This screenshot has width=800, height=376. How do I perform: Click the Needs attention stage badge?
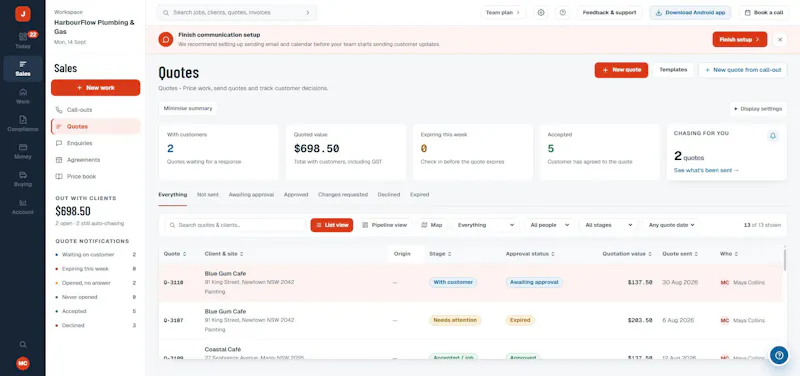coord(455,320)
